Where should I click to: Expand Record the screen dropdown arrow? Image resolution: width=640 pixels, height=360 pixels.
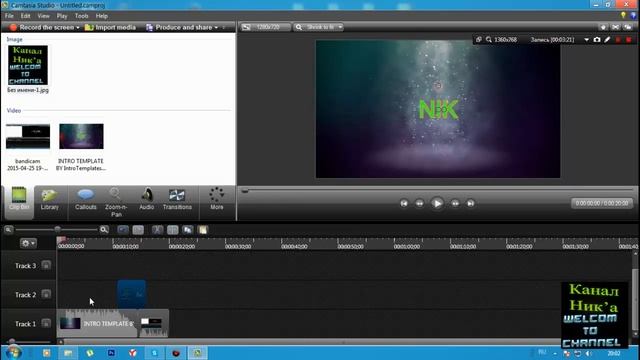click(x=78, y=27)
